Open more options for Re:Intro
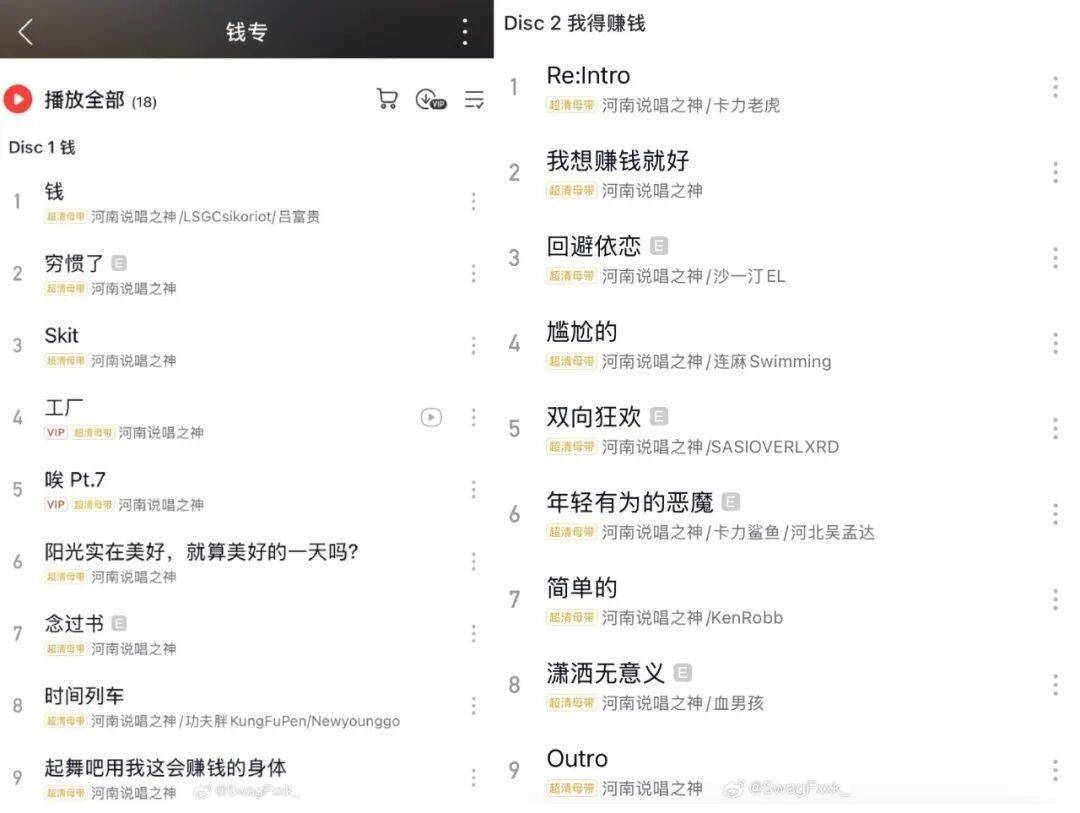The height and width of the screenshot is (813, 1080). coord(1055,88)
